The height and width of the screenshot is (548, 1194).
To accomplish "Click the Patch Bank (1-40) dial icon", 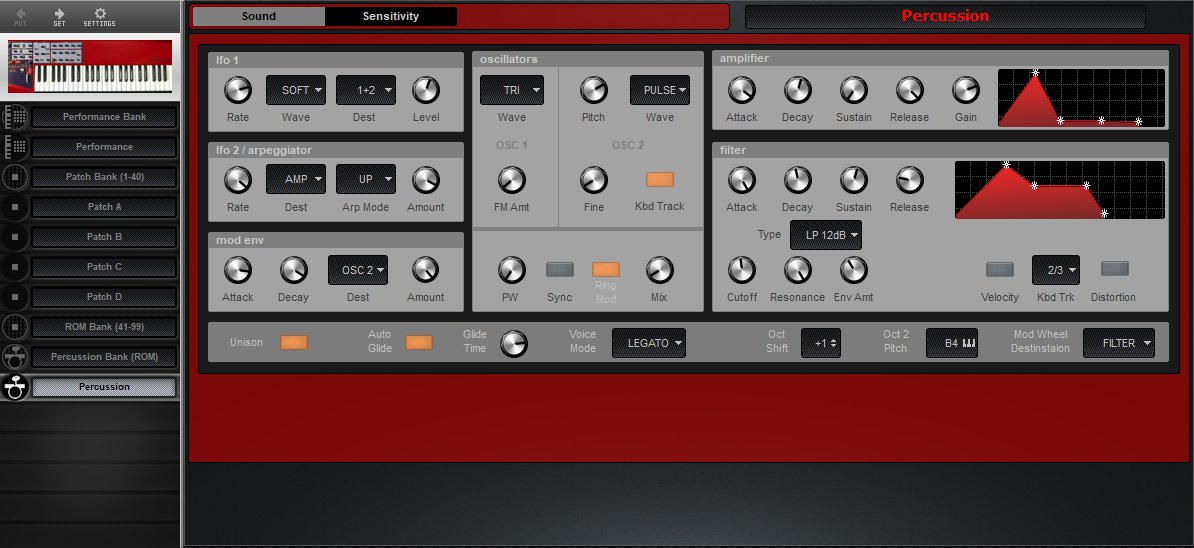I will coord(15,177).
